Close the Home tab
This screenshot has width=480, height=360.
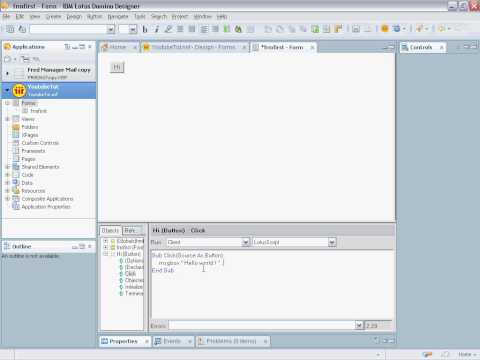(135, 47)
